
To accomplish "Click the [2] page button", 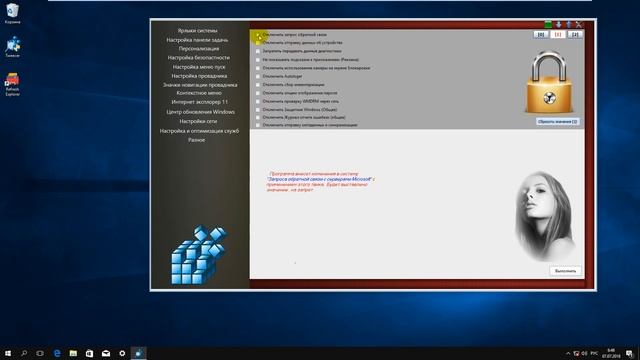I will coord(575,35).
